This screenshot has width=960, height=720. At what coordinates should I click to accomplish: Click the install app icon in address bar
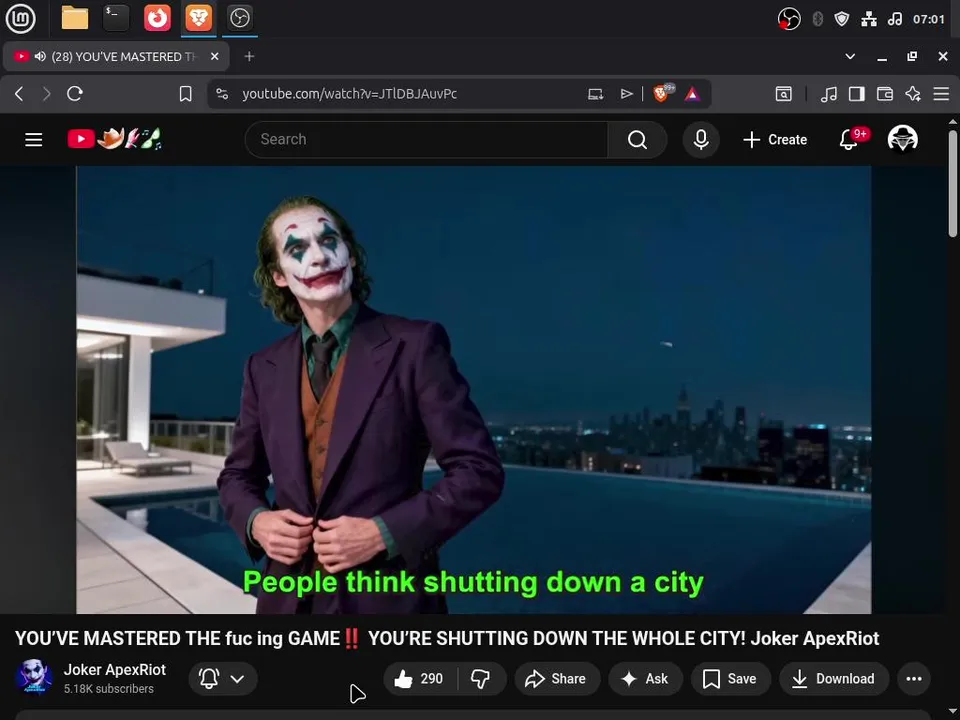pos(596,94)
